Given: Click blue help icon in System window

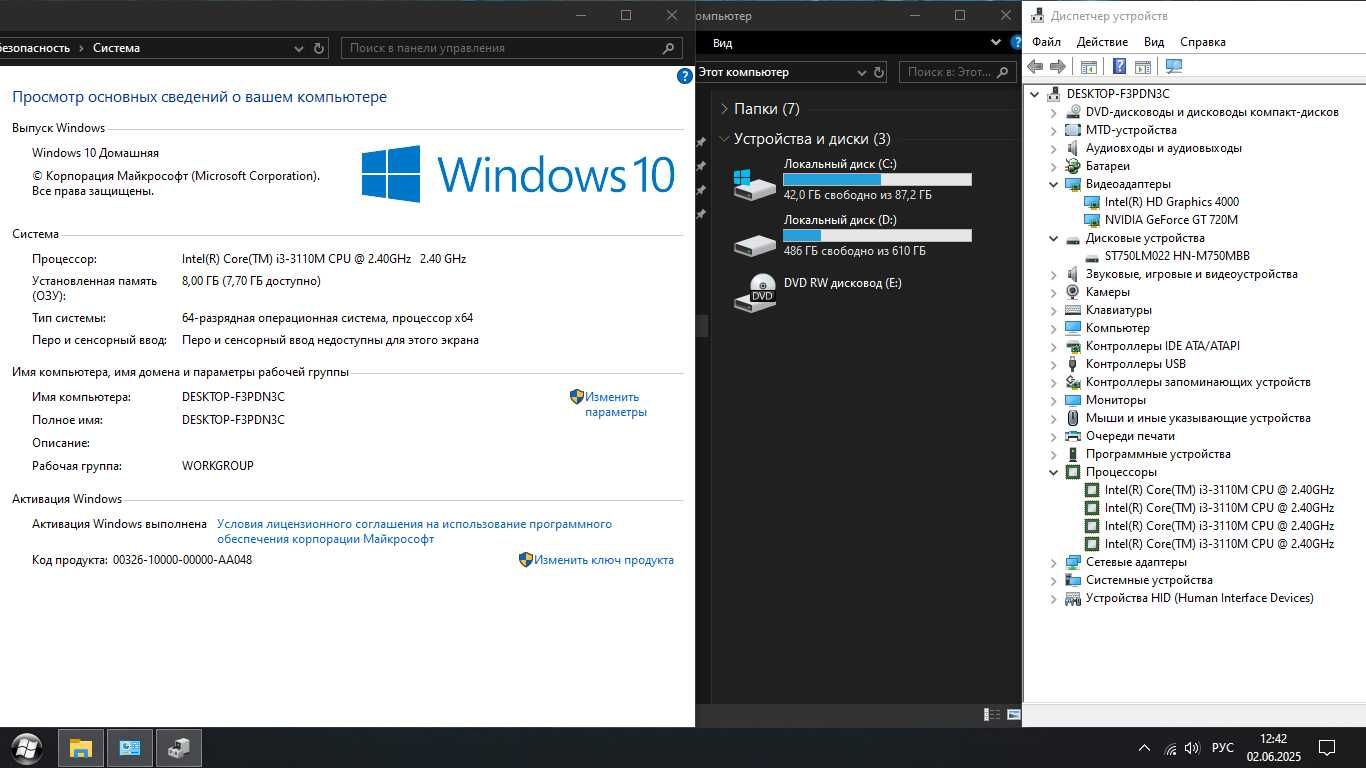Looking at the screenshot, I should 685,76.
